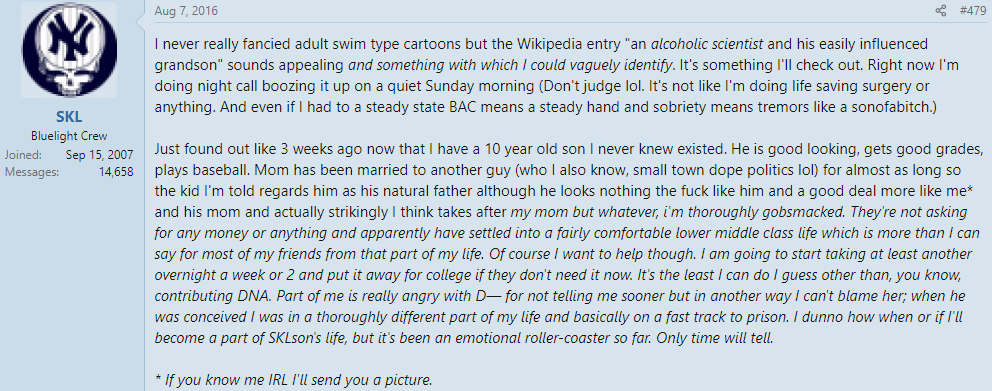Click the word 'Wikipedia' in the post
The width and height of the screenshot is (992, 391).
(550, 44)
